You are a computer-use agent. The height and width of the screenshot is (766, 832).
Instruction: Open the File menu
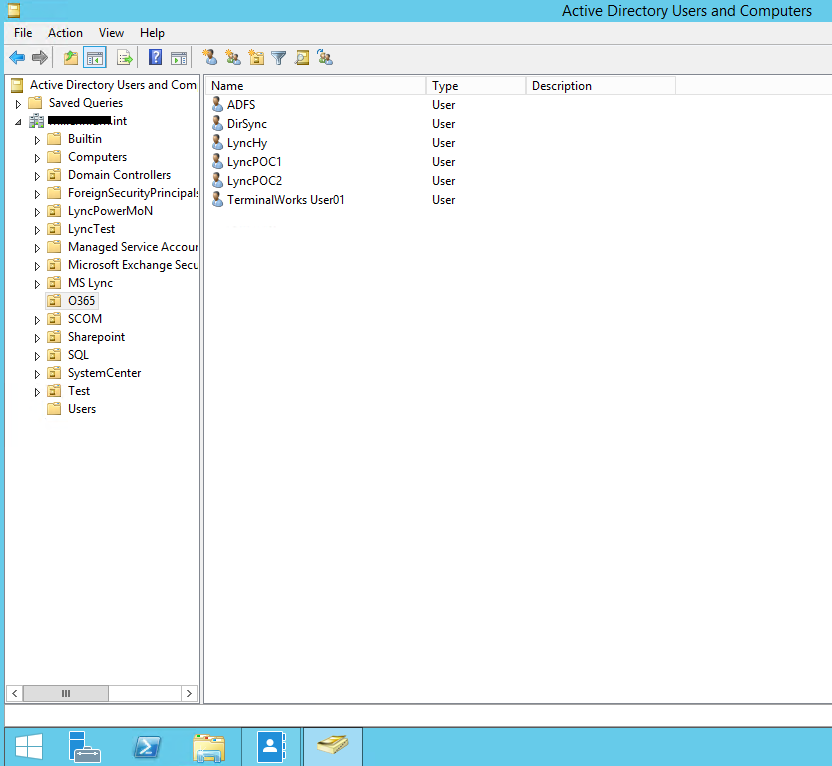click(x=23, y=33)
